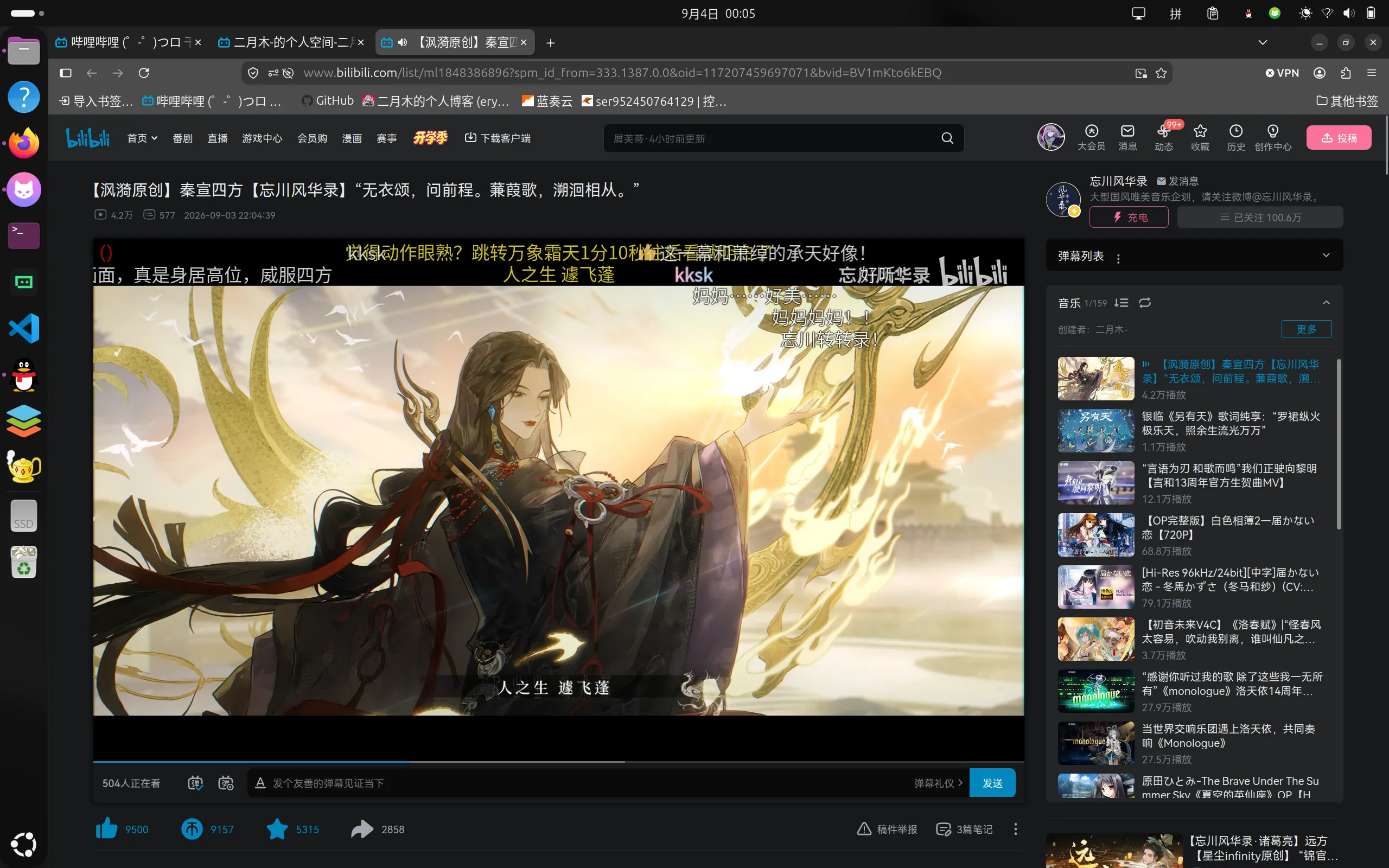Image resolution: width=1389 pixels, height=868 pixels.
Task: Open the 白色相簿2 OP完整版 playlist thumbnail
Action: [x=1095, y=534]
